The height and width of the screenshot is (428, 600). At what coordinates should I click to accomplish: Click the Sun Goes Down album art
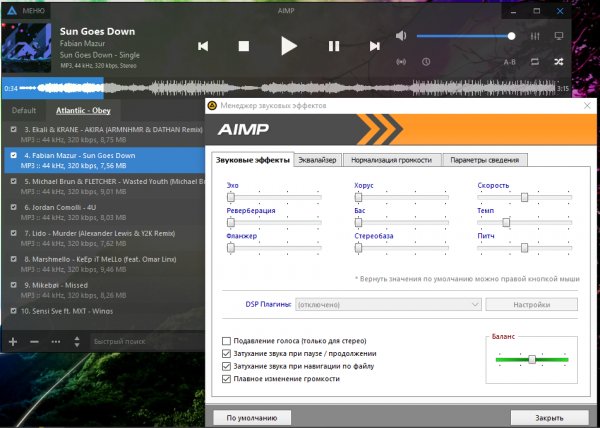(x=26, y=47)
